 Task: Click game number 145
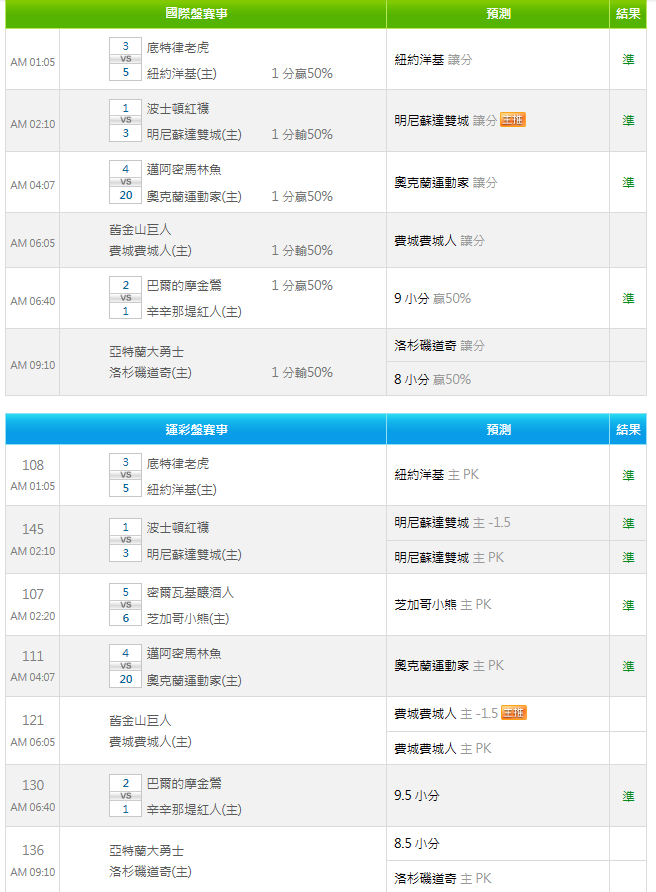coord(32,530)
